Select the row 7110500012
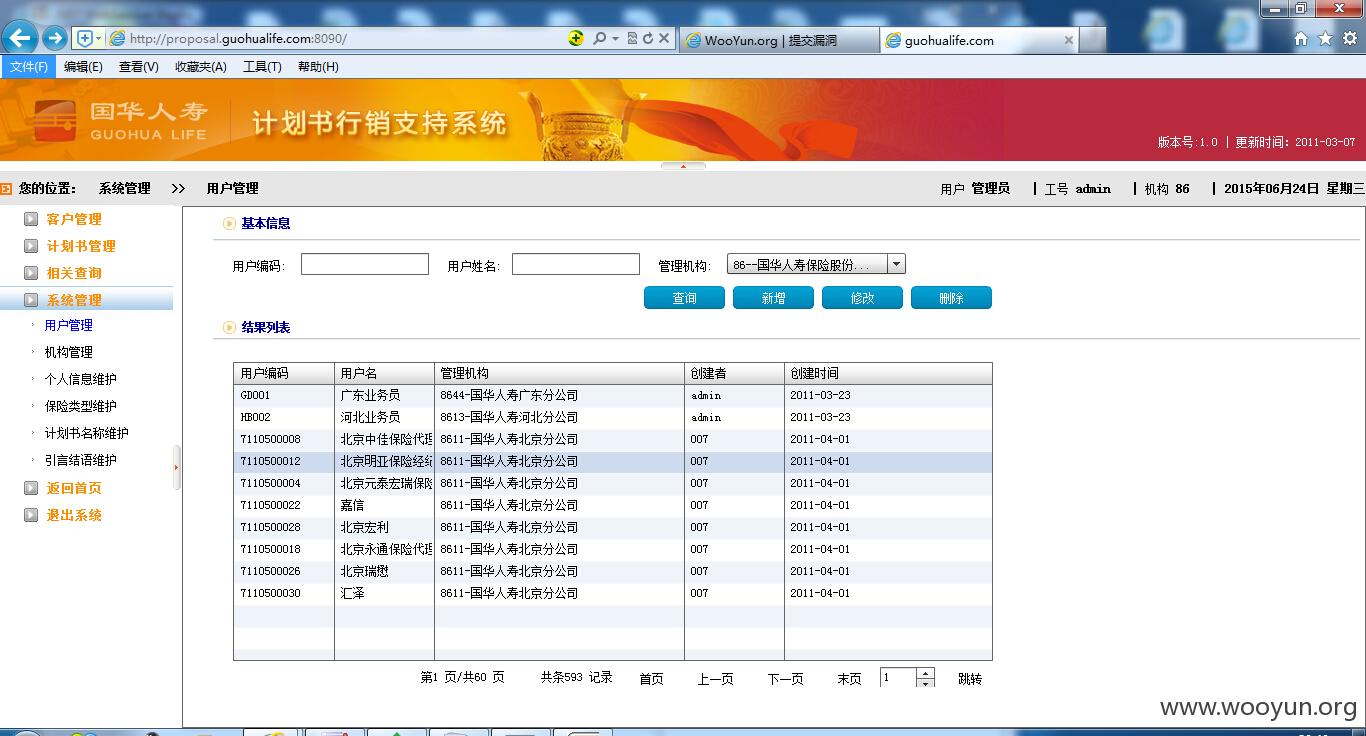 coord(613,461)
